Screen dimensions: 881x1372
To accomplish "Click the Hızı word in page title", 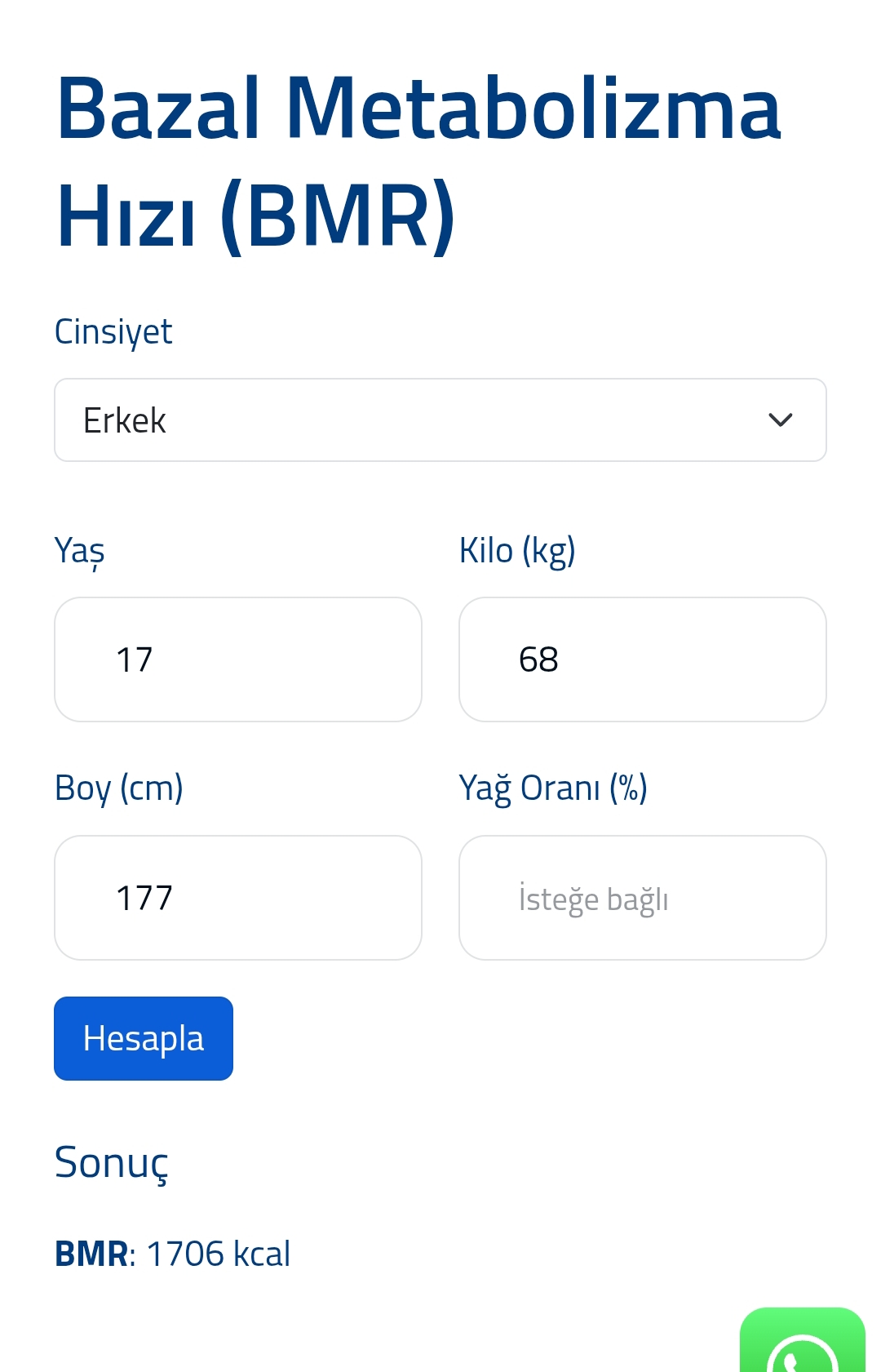I will pyautogui.click(x=126, y=216).
